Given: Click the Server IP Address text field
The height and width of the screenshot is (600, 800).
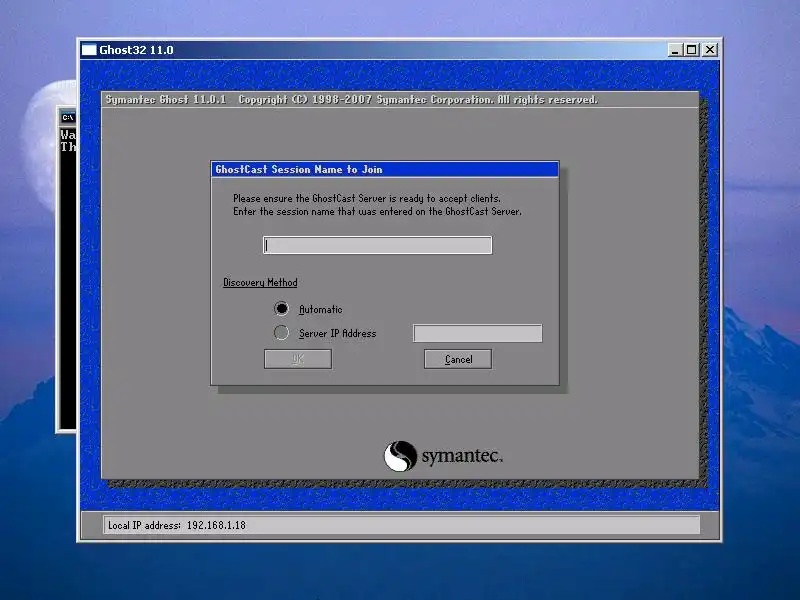Looking at the screenshot, I should (478, 333).
